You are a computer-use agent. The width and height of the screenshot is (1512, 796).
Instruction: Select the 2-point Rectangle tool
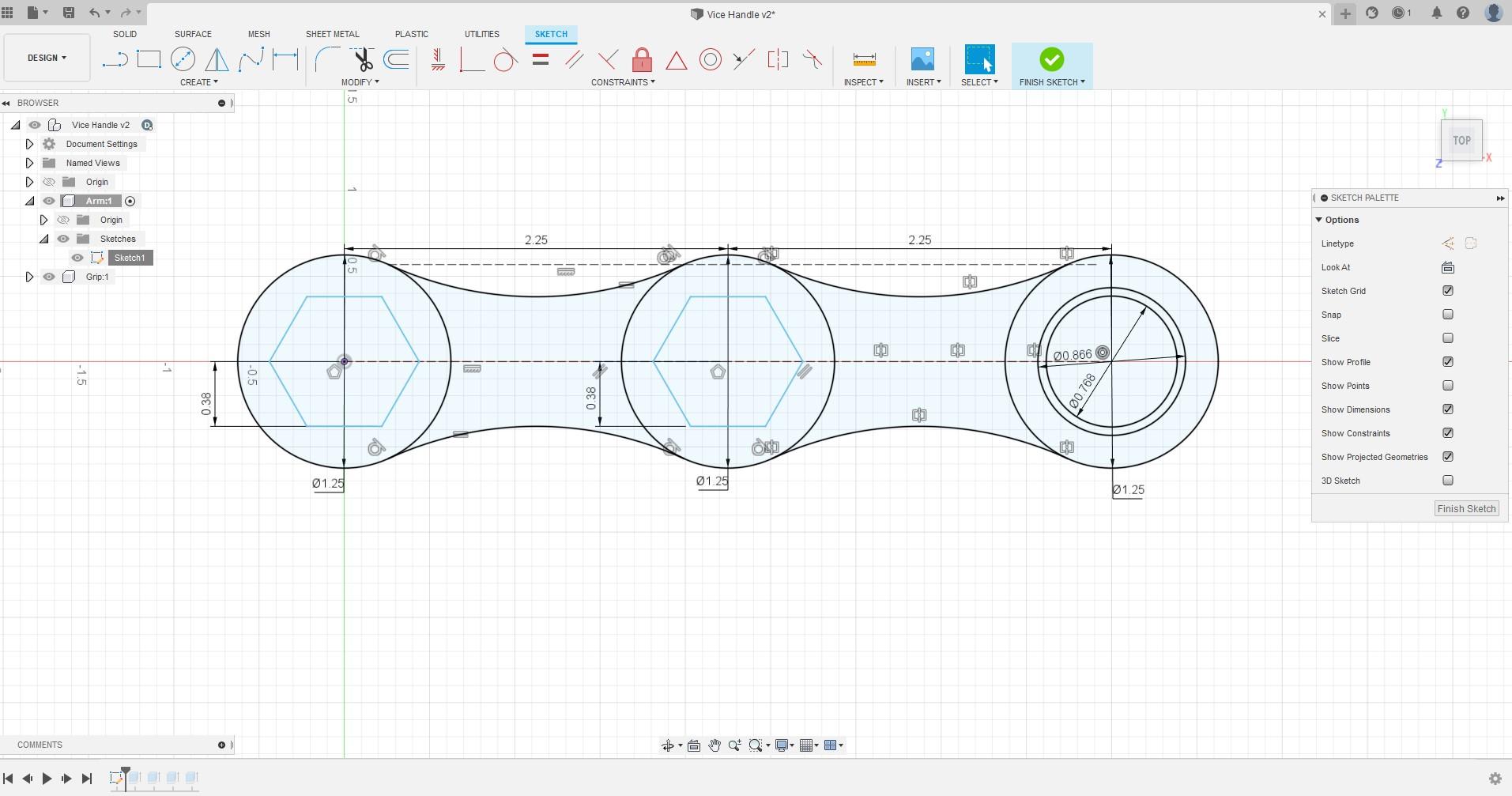click(149, 59)
